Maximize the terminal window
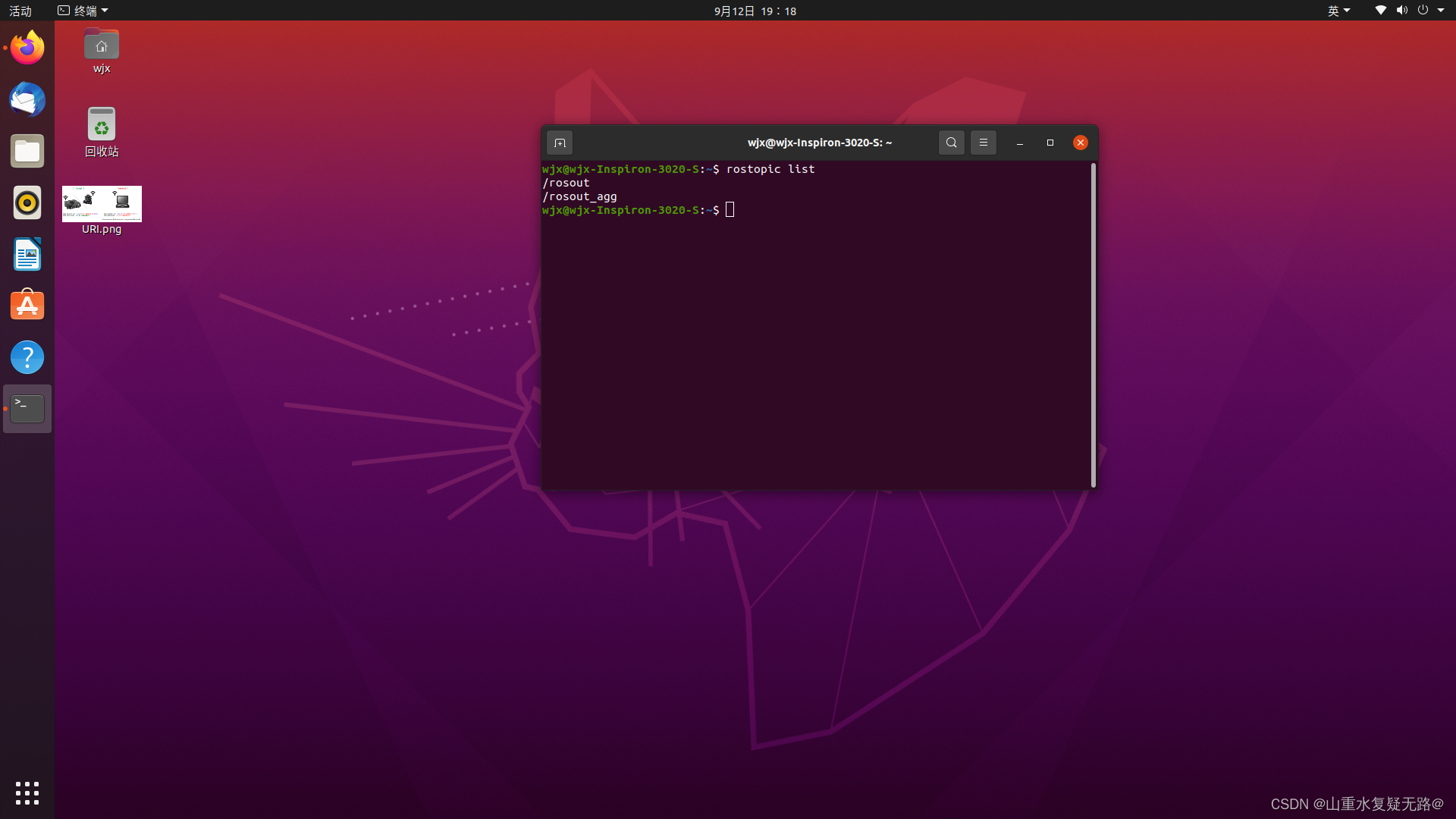Image resolution: width=1456 pixels, height=819 pixels. pyautogui.click(x=1050, y=143)
